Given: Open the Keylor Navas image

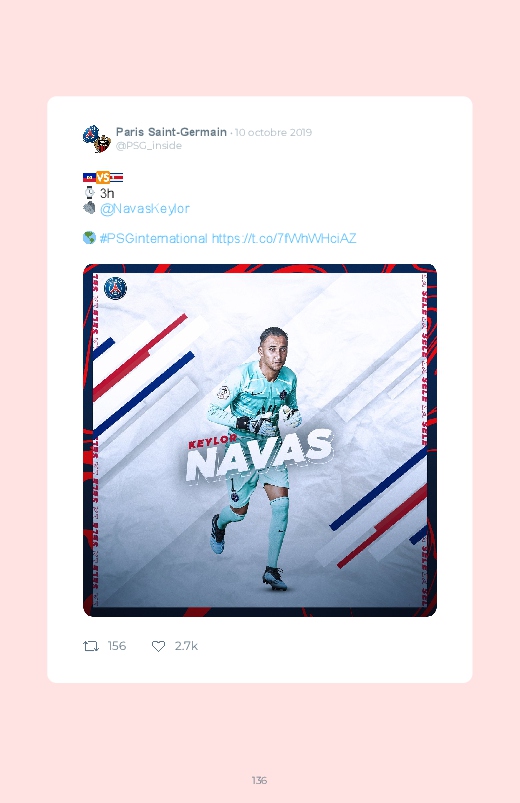Looking at the screenshot, I should click(260, 440).
